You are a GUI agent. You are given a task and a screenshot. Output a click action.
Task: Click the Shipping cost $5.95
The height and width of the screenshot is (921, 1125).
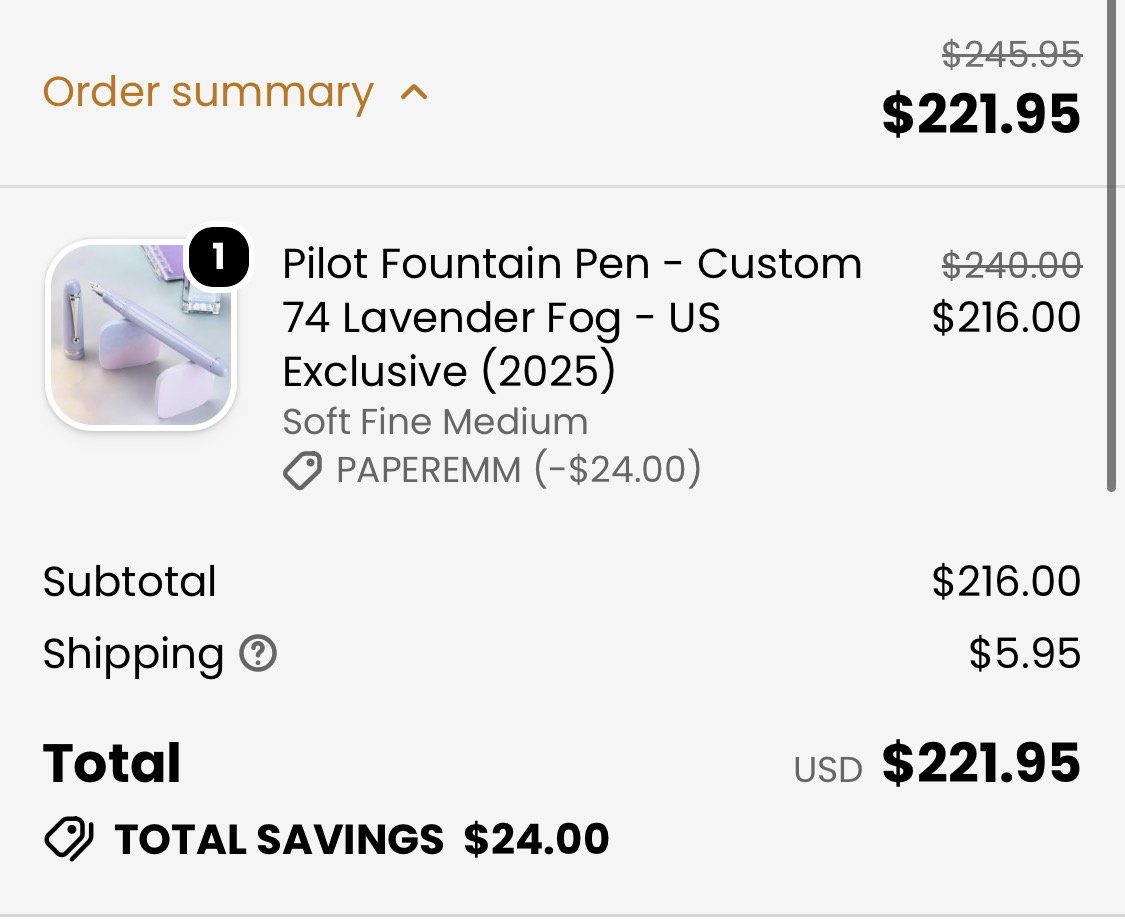coord(1025,653)
